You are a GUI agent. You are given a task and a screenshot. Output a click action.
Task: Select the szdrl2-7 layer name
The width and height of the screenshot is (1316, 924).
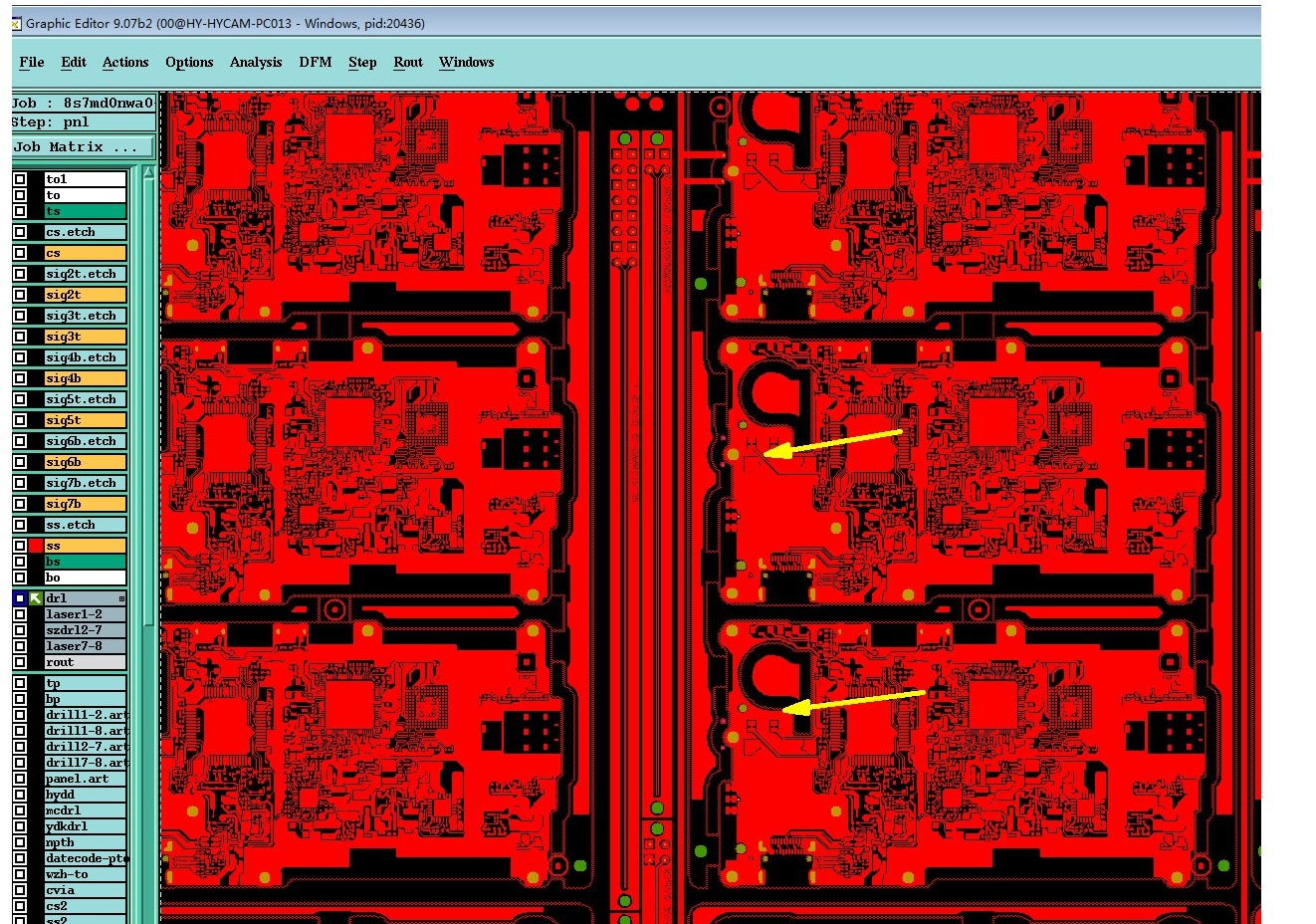click(86, 630)
